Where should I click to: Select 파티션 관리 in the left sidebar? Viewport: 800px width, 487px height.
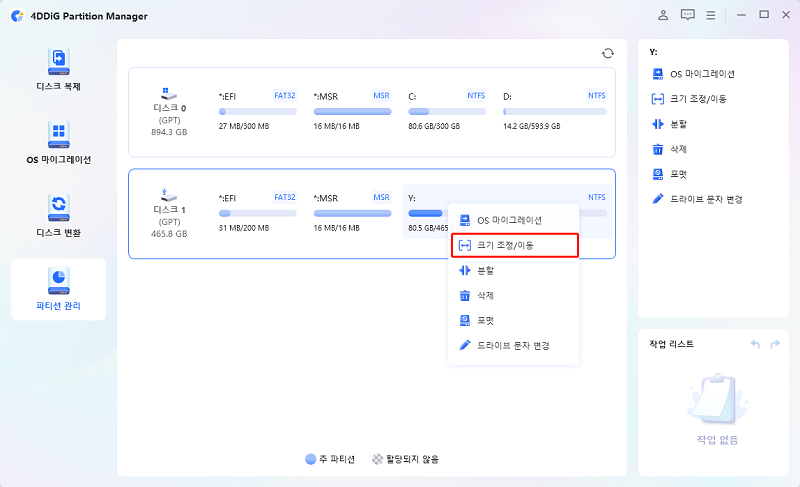(59, 289)
